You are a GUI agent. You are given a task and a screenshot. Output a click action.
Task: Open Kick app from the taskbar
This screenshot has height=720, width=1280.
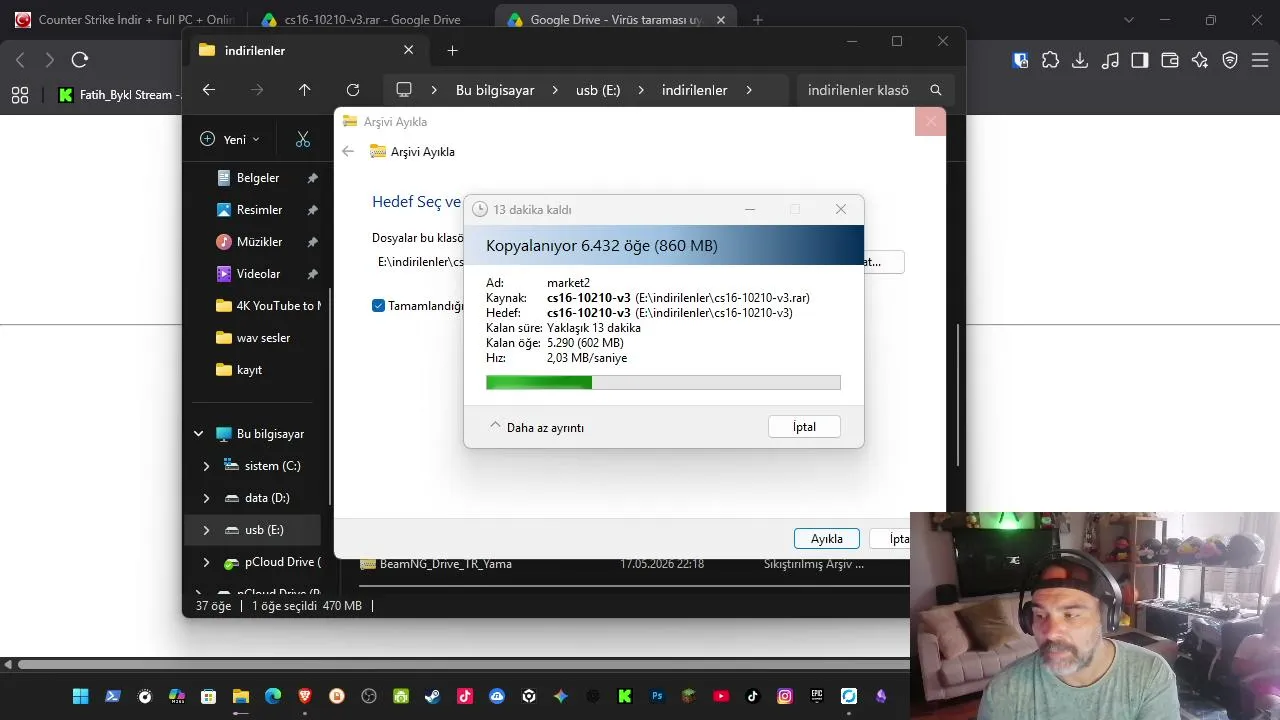click(x=625, y=696)
